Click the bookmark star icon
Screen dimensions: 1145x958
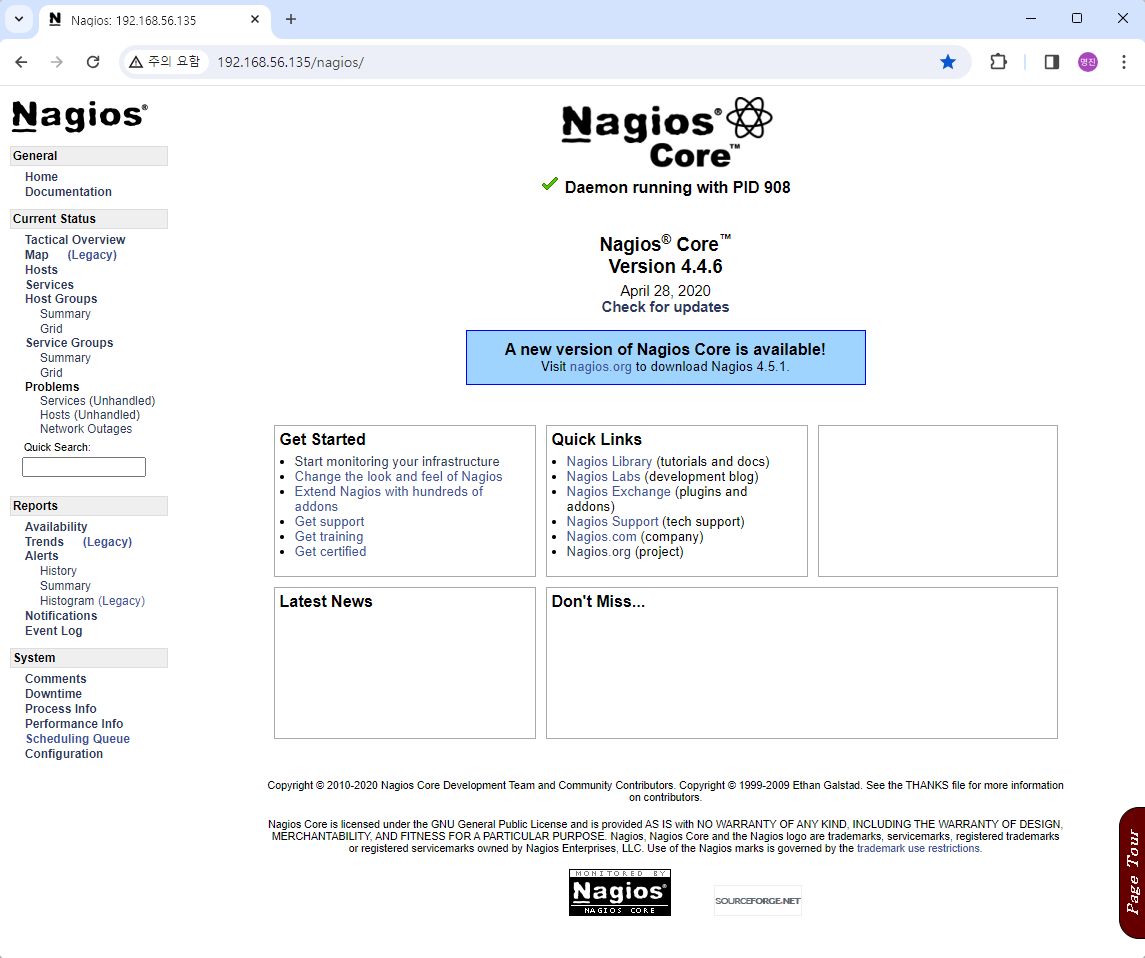[x=948, y=62]
